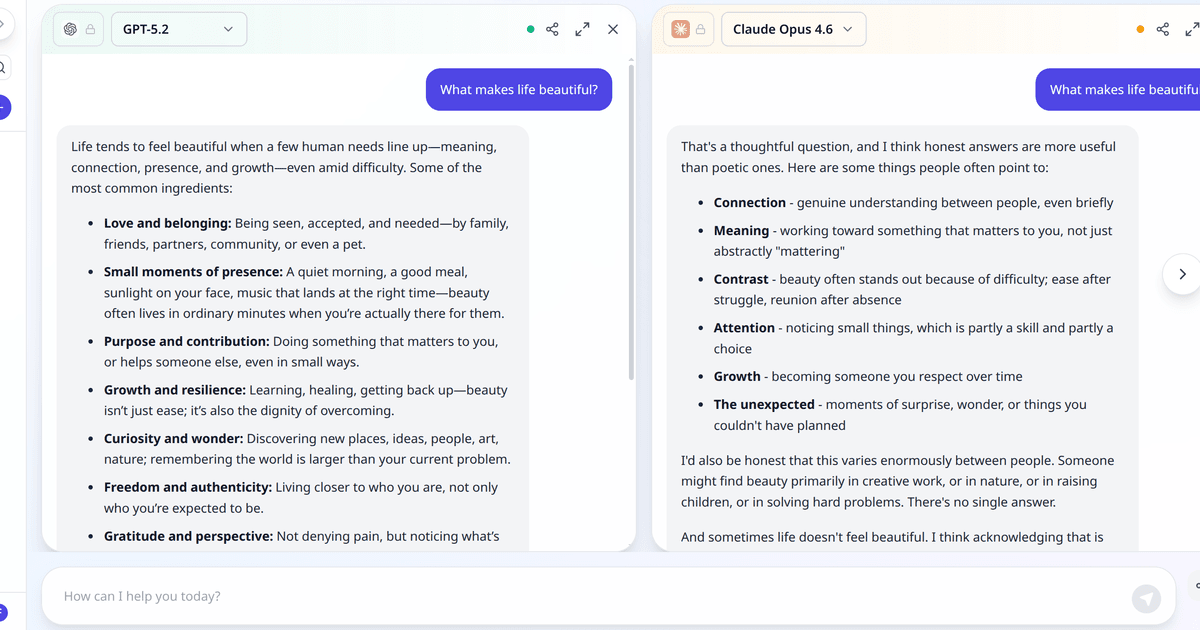Click the Claude logo icon in right panel
The width and height of the screenshot is (1200, 630).
[x=681, y=30]
